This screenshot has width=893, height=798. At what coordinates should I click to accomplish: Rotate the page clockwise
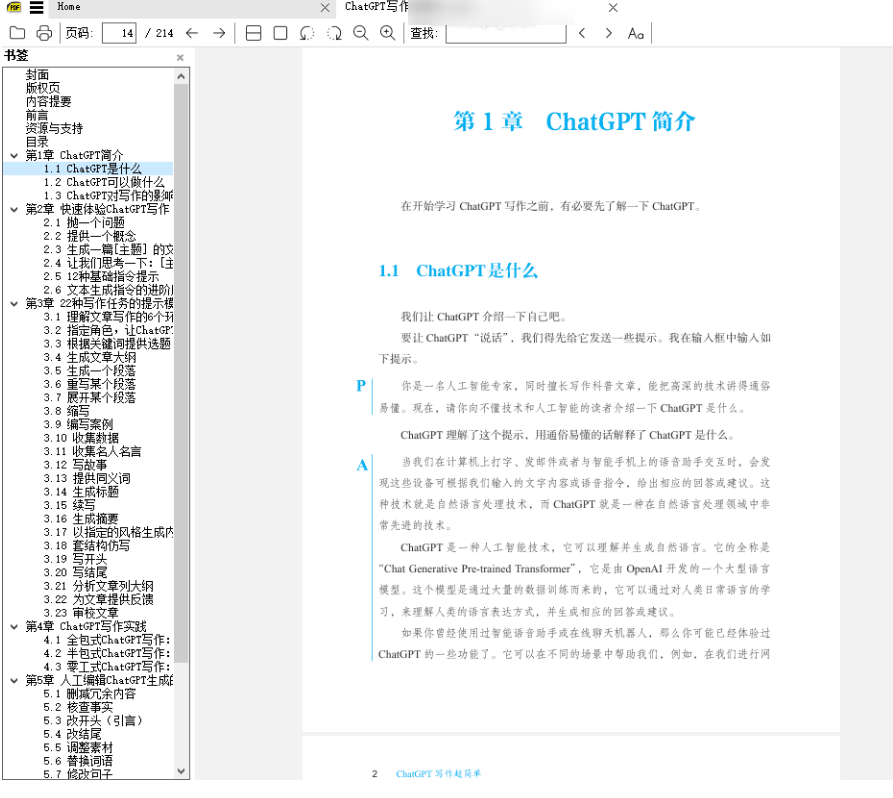pyautogui.click(x=334, y=33)
